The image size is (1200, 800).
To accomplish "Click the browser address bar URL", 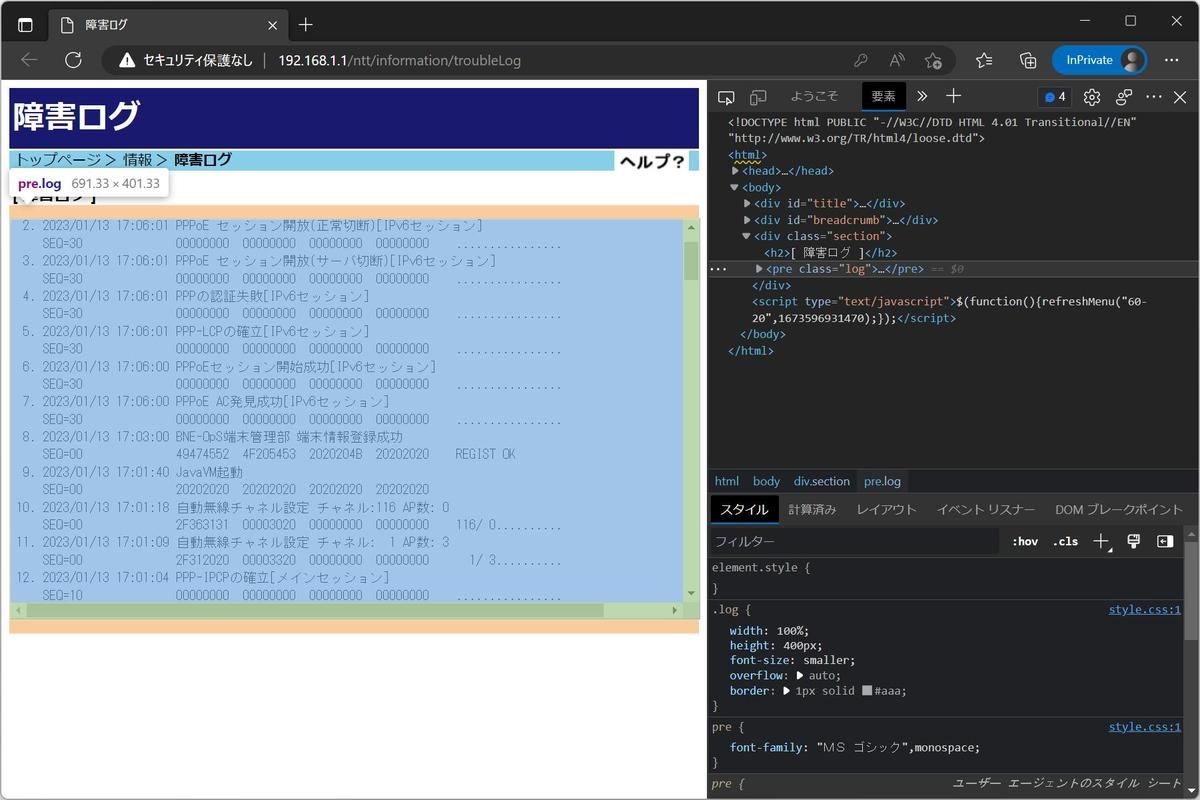I will coord(399,60).
